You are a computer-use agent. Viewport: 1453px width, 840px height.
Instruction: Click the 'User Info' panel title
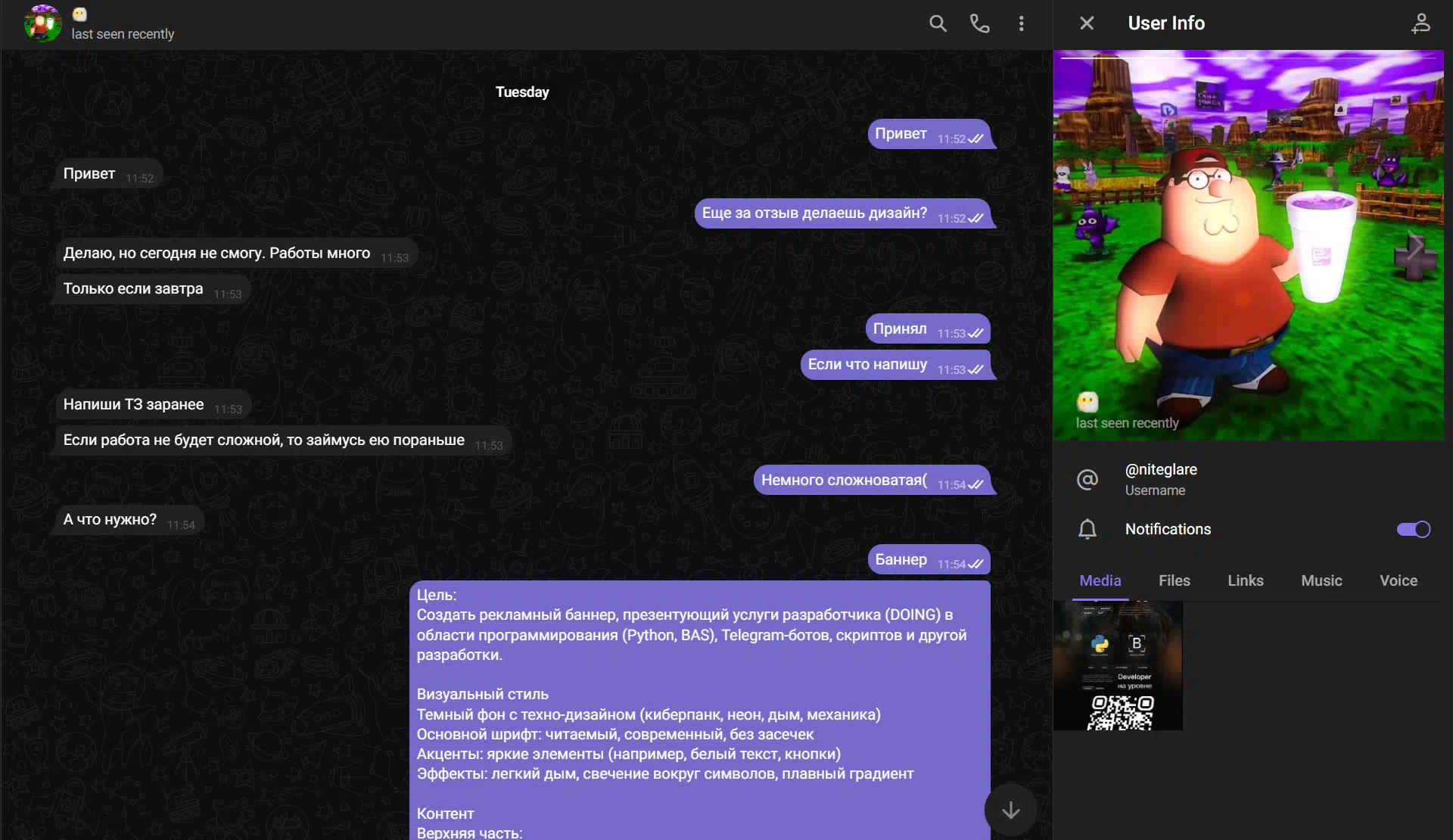1166,23
